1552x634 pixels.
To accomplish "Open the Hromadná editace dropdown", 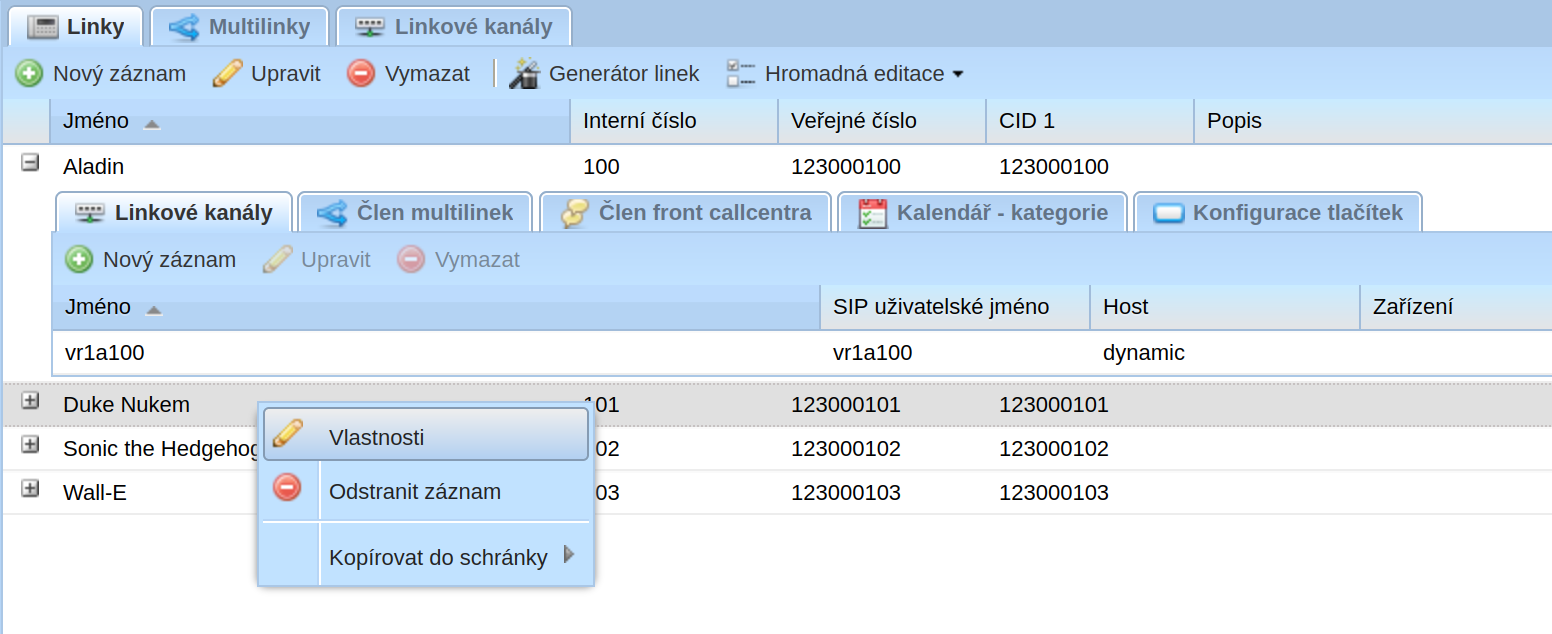I will (x=958, y=74).
